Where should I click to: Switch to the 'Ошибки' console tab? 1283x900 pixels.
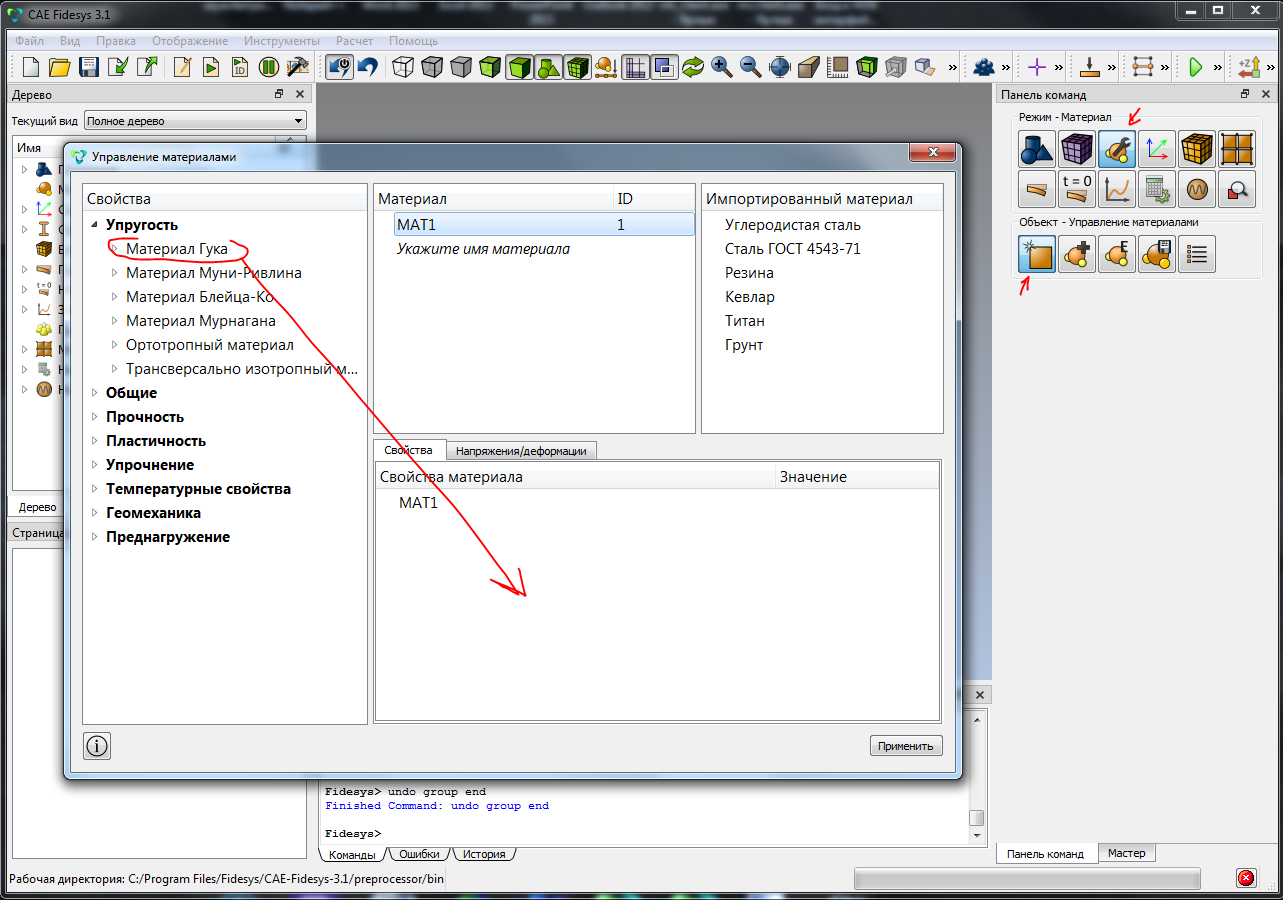pyautogui.click(x=419, y=855)
